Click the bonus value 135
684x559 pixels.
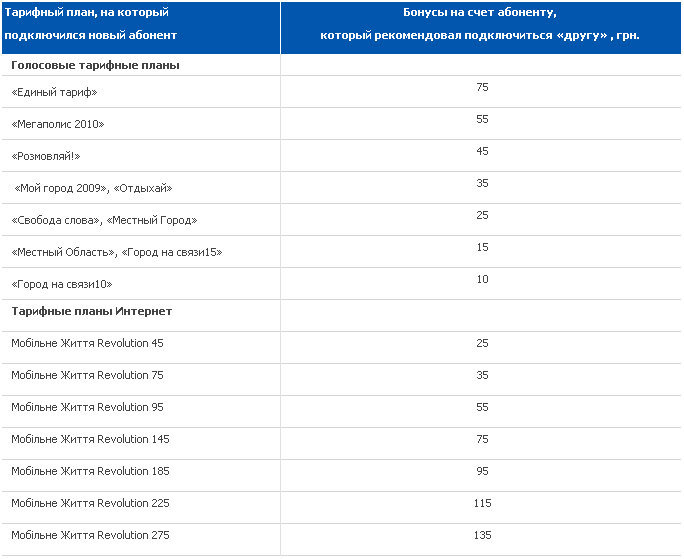[482, 535]
